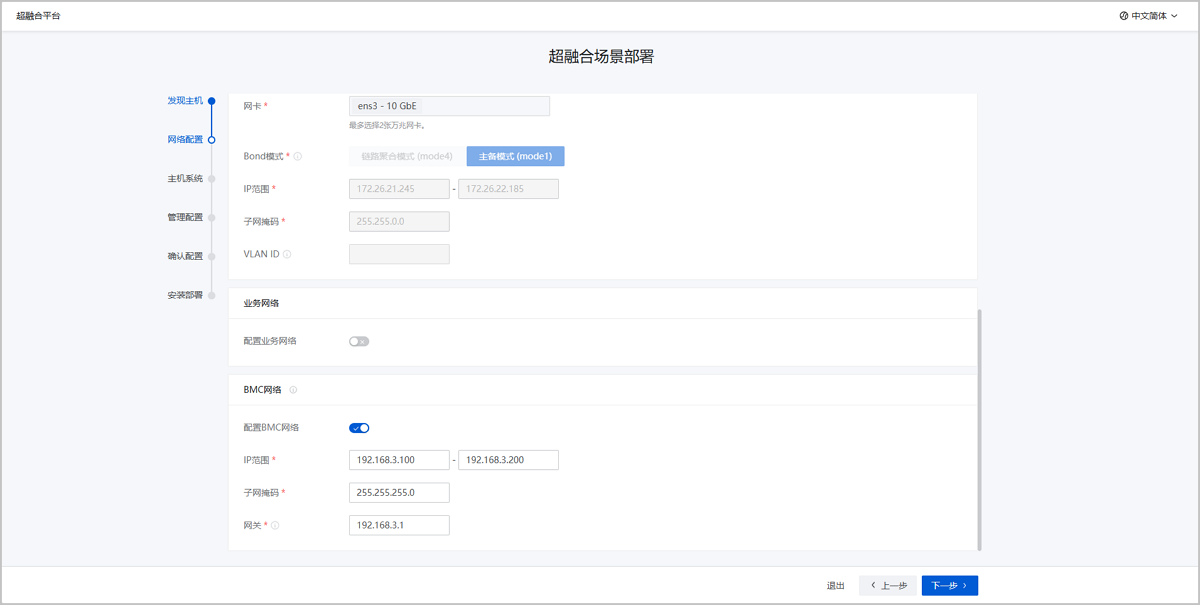Click the info icon next to BMC网络
Image resolution: width=1200 pixels, height=605 pixels.
(x=293, y=390)
